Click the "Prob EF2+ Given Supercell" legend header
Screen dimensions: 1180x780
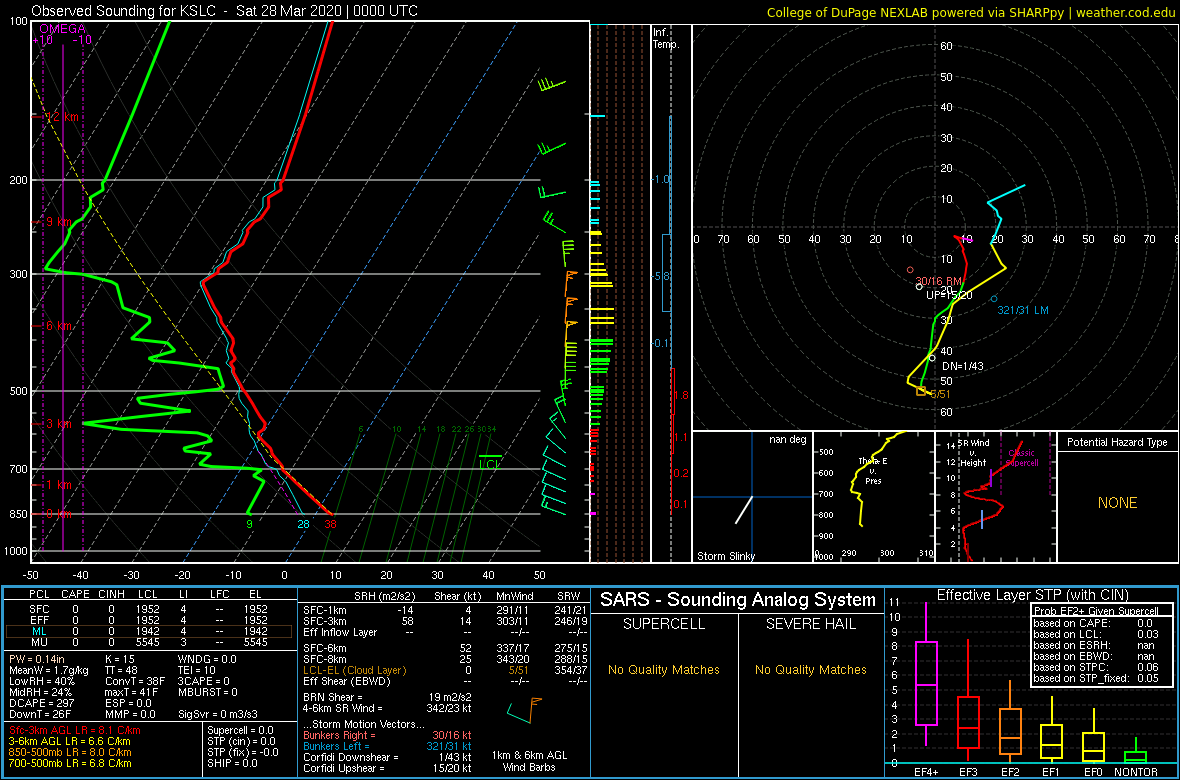coord(1096,611)
